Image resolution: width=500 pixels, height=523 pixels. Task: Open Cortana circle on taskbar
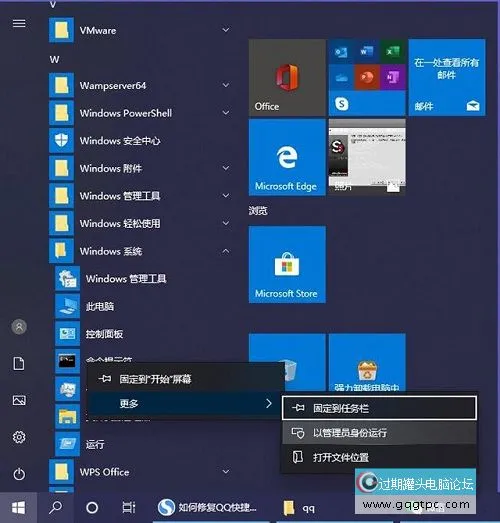tap(92, 508)
